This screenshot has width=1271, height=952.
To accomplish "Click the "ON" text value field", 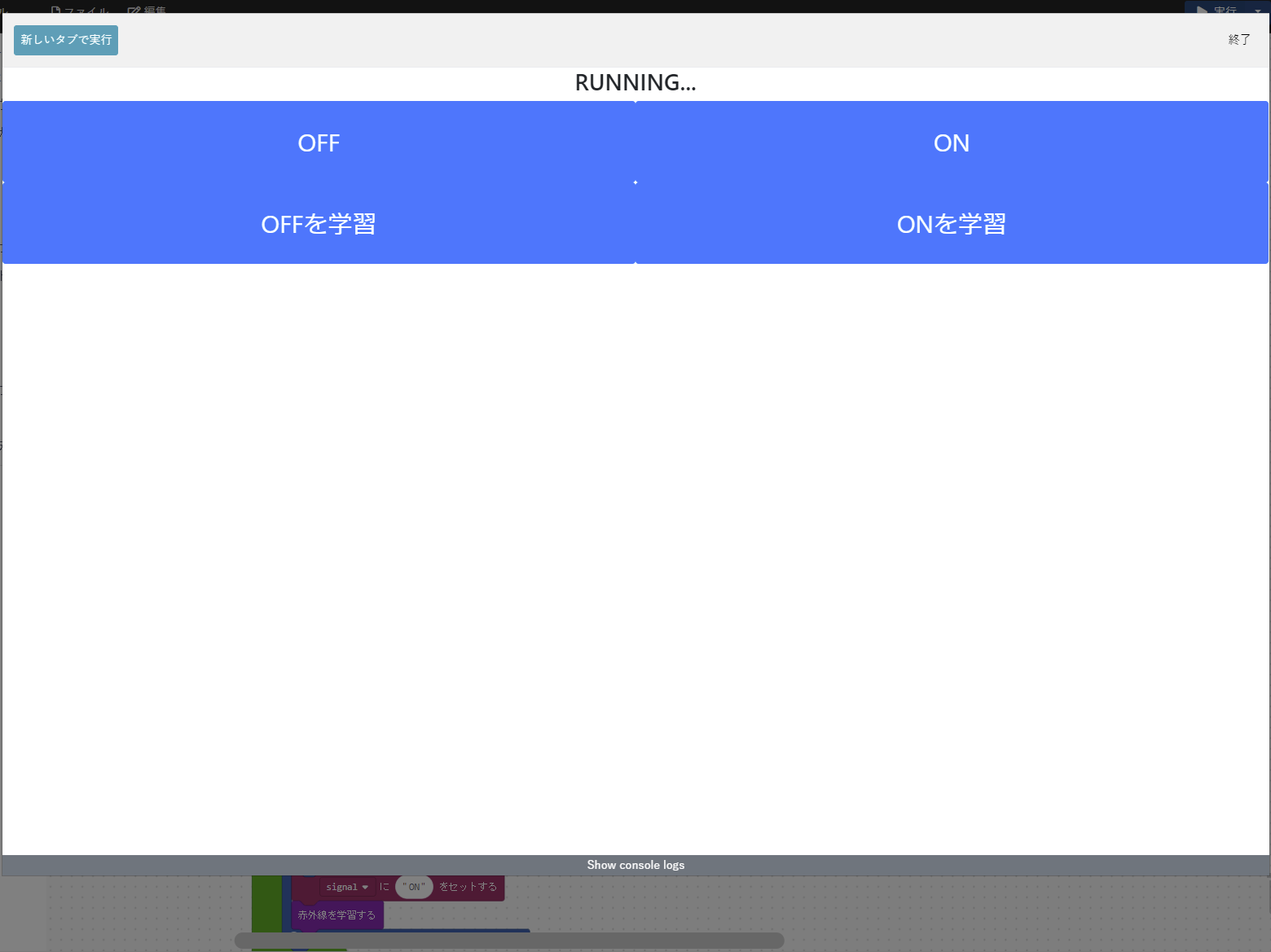I will pyautogui.click(x=414, y=887).
